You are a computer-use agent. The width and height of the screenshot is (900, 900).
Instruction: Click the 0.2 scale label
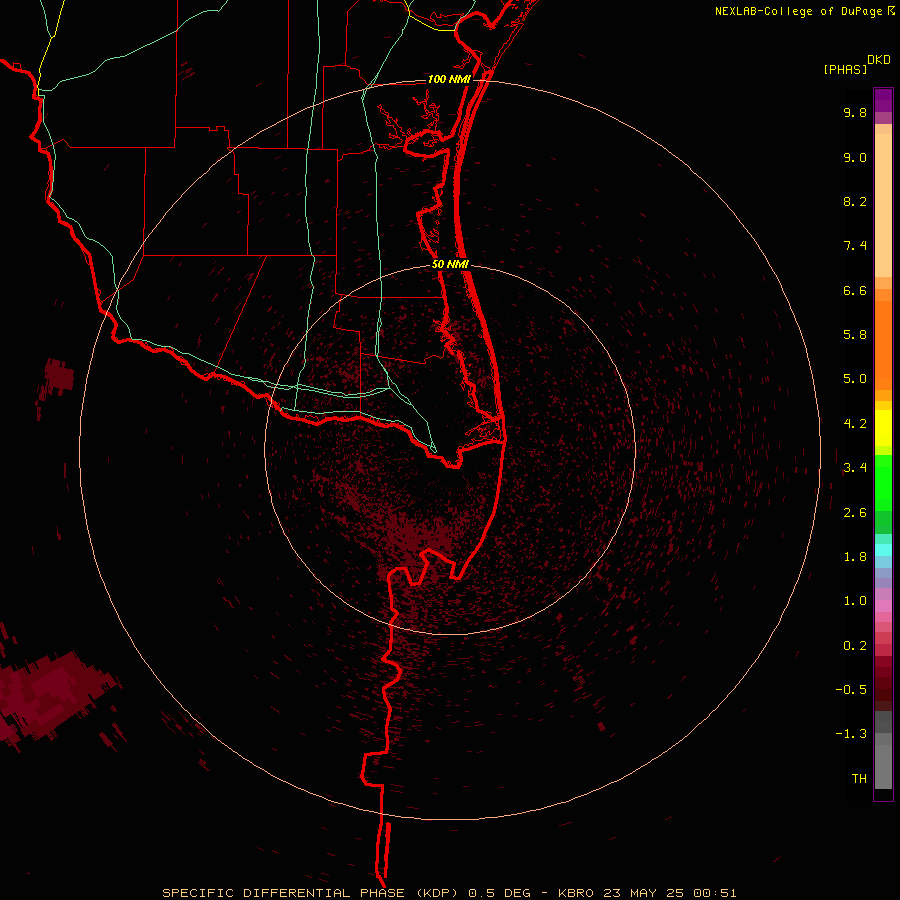coord(855,646)
